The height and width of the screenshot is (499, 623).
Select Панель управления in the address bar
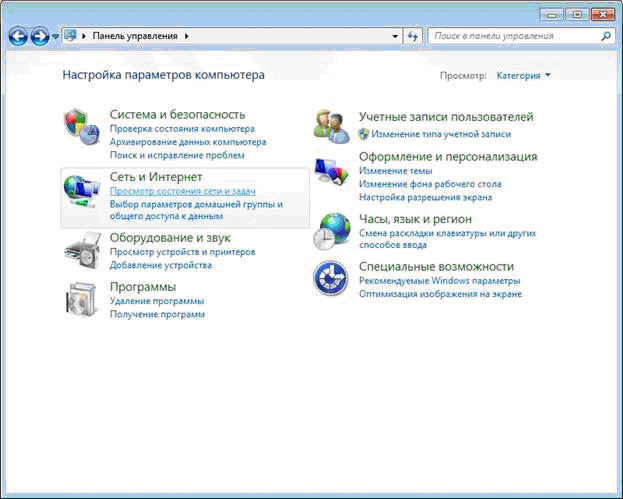[135, 36]
